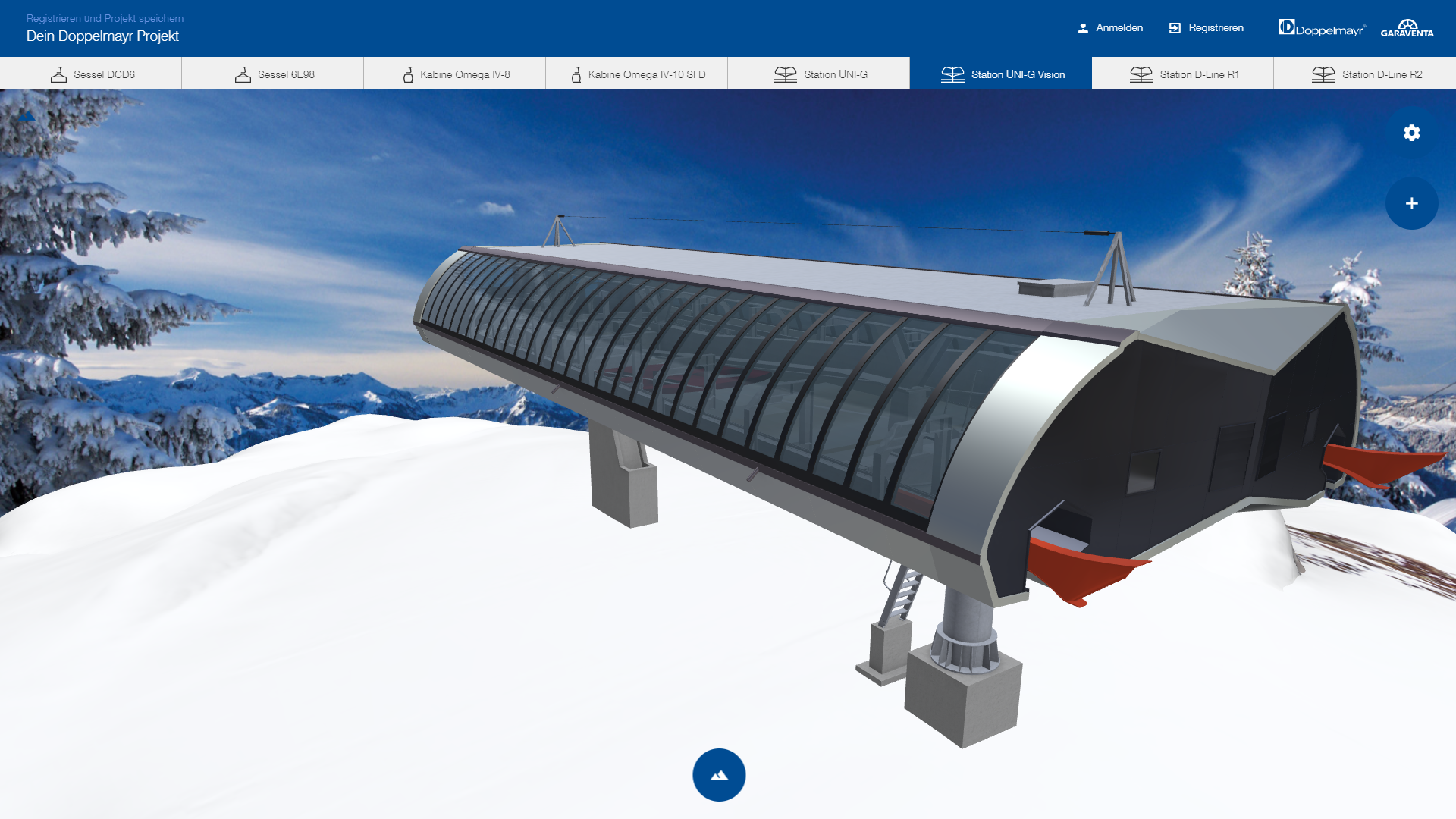
Task: Choose the Kabine Omega IV-10 SI D tab
Action: point(637,74)
